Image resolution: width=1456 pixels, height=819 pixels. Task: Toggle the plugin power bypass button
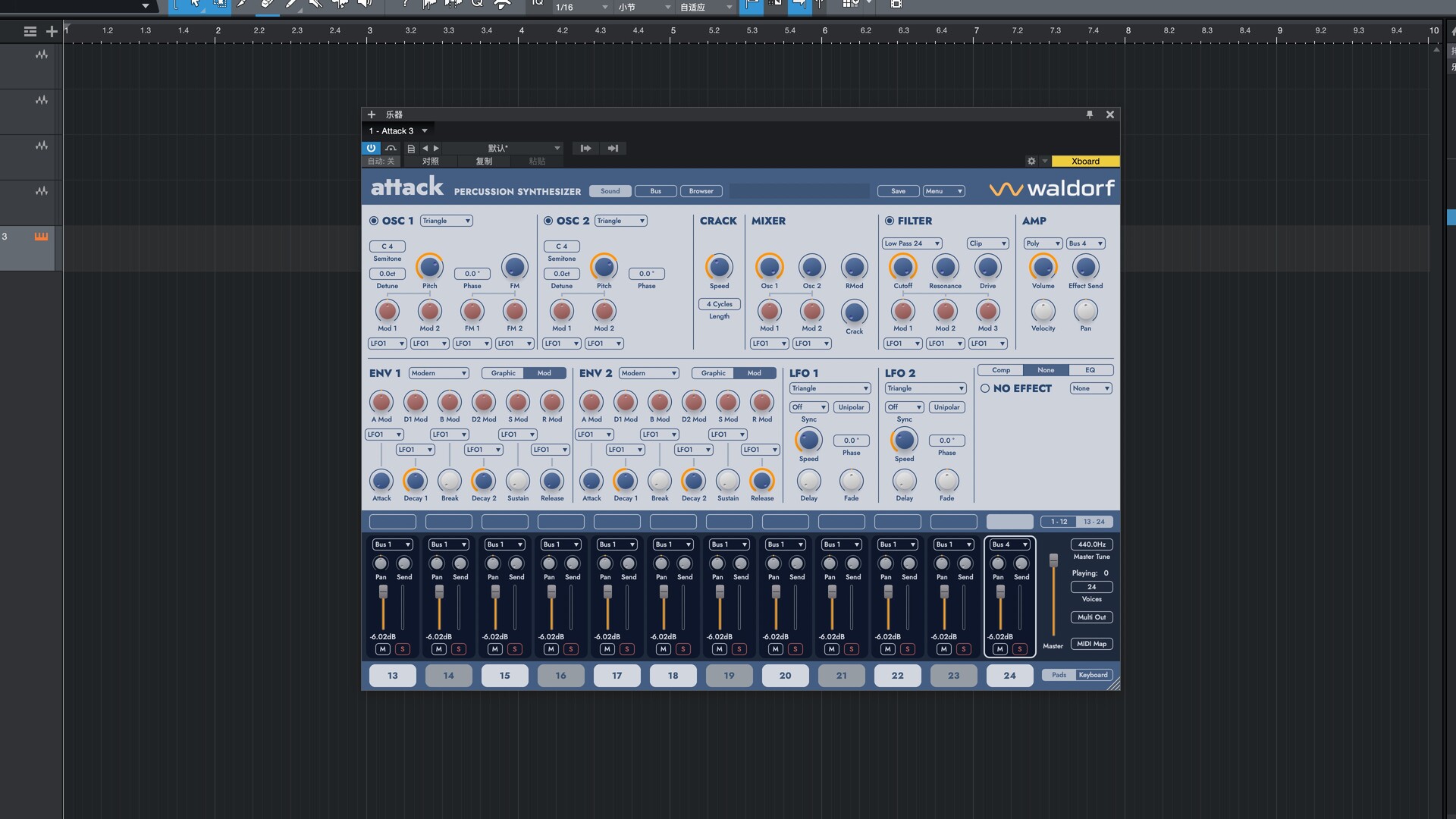pyautogui.click(x=371, y=148)
